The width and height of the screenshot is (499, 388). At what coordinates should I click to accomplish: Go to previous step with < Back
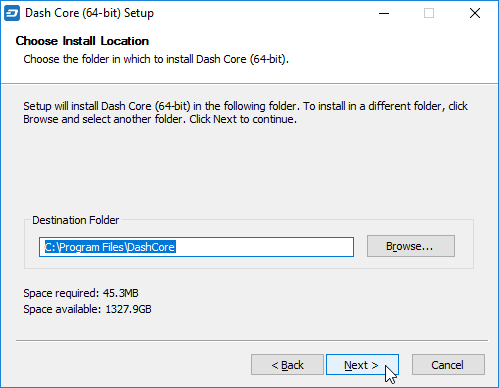287,365
